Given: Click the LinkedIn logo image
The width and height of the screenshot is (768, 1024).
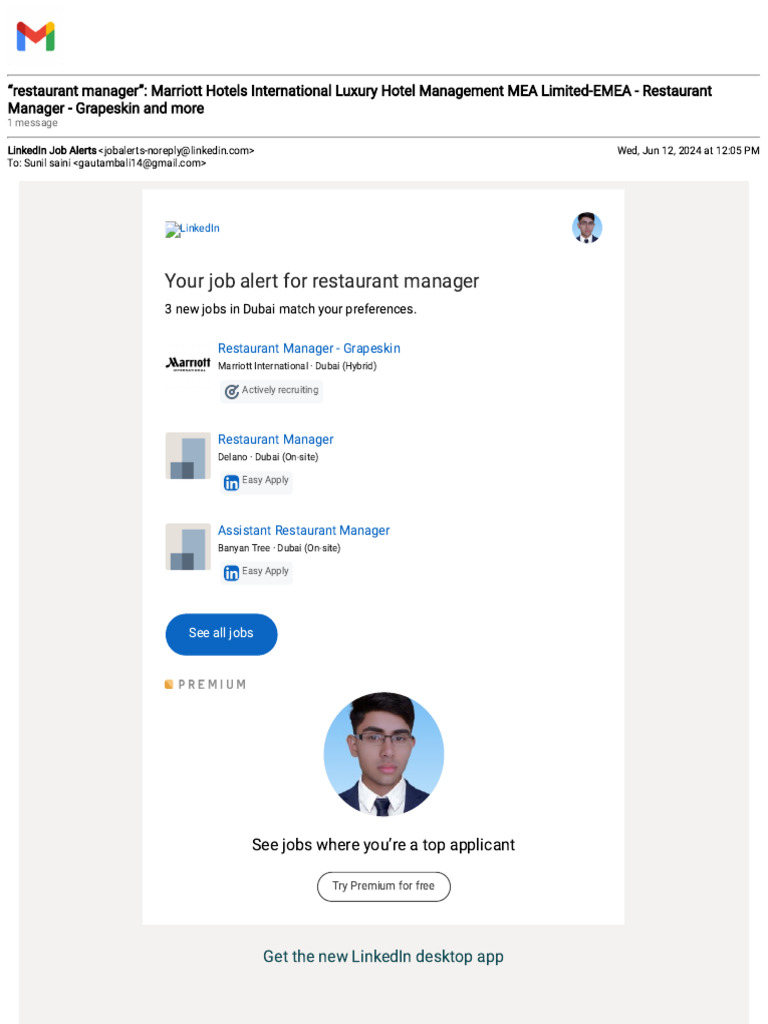Looking at the screenshot, I should (192, 229).
